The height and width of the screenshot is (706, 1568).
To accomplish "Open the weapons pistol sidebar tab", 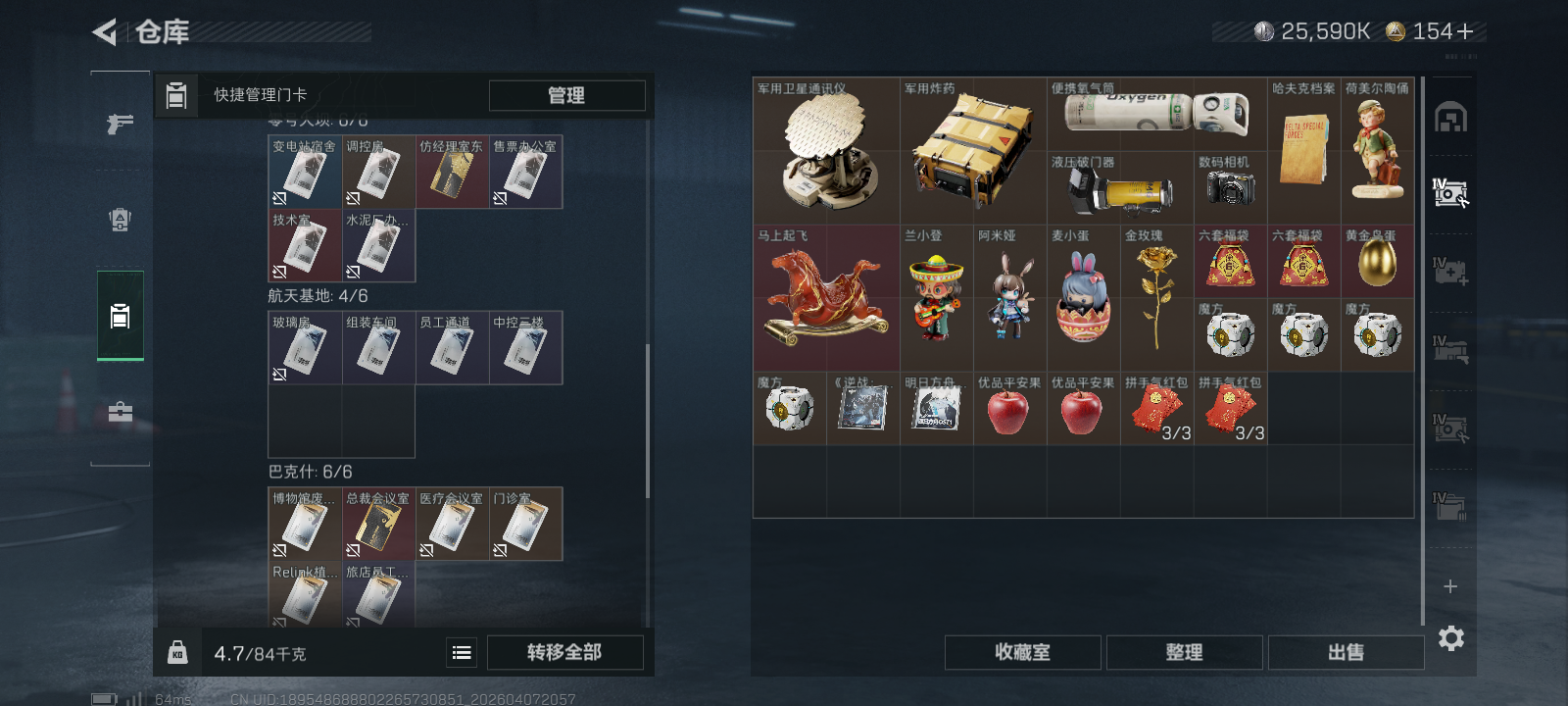I will click(121, 124).
